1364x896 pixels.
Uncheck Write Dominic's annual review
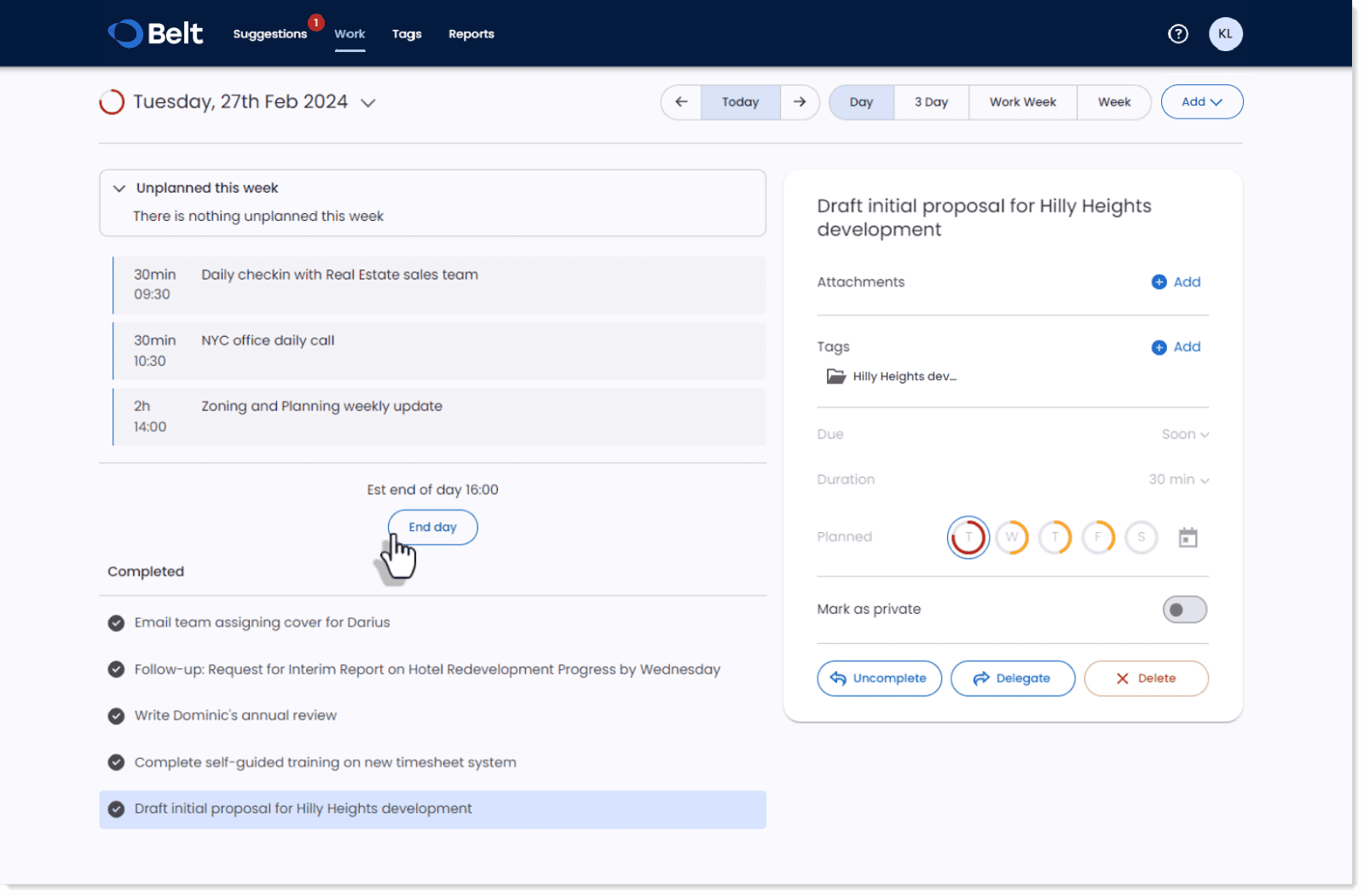tap(116, 716)
